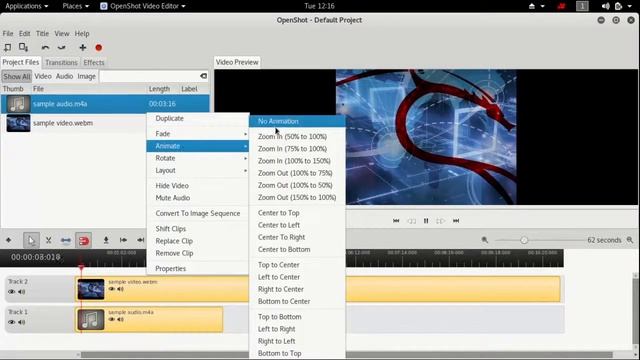Click Remove Clip in context menu

(198, 253)
